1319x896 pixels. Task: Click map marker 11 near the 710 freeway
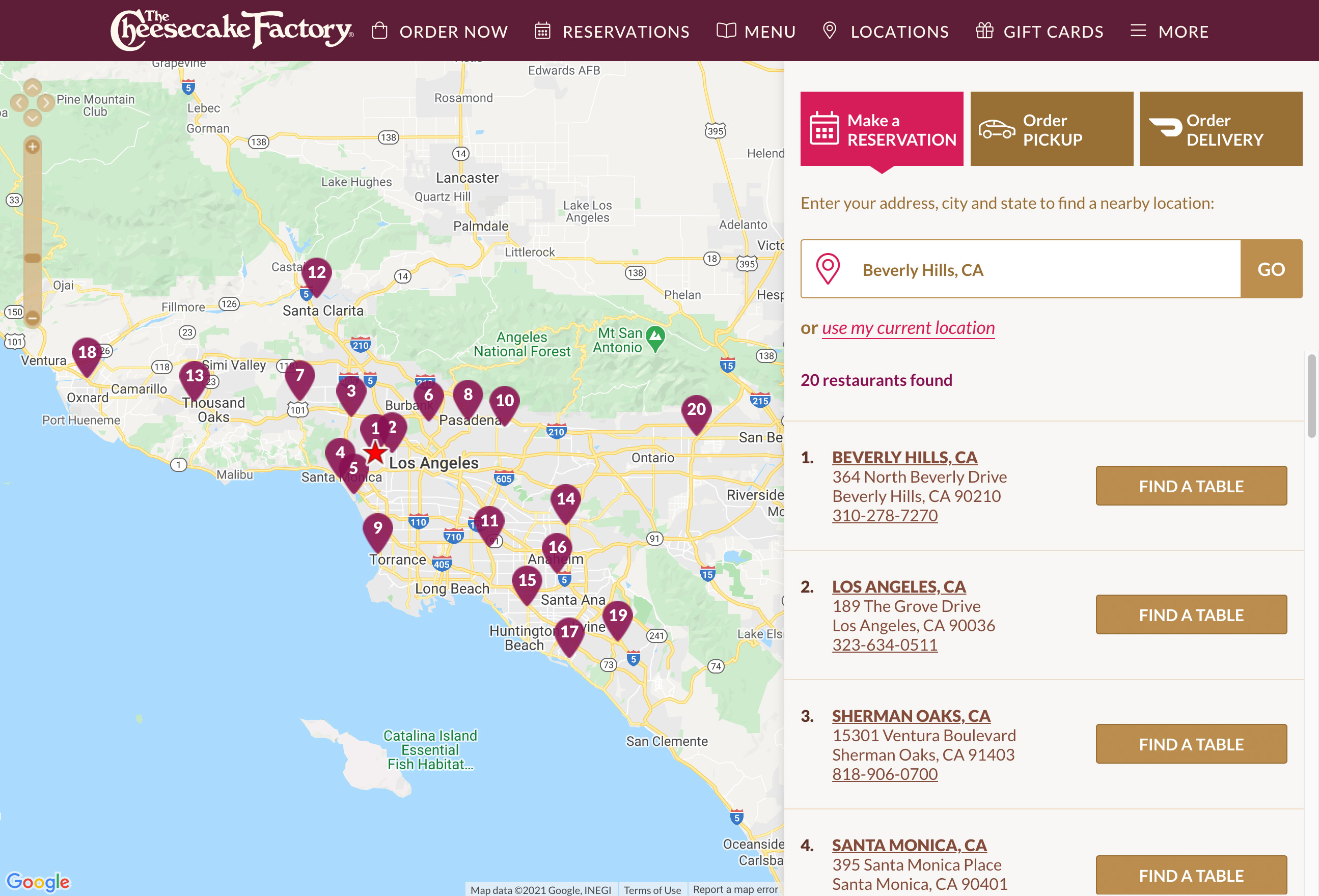coord(489,523)
